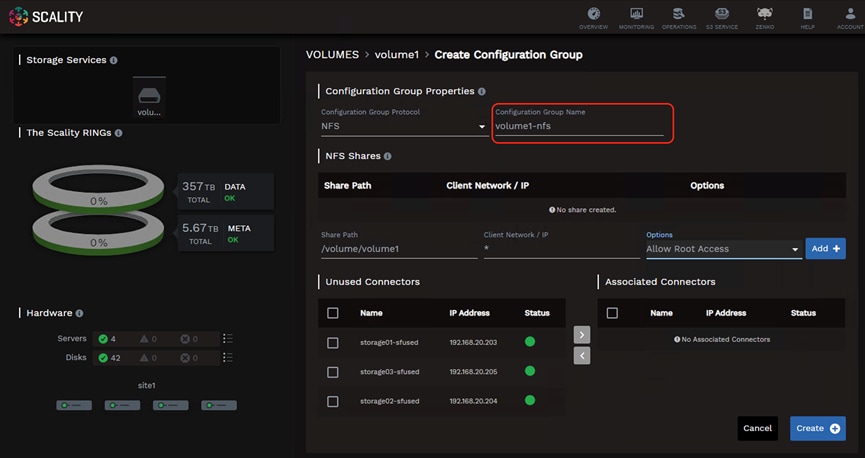Click IP address 192.168.20.205
Image resolution: width=865 pixels, height=458 pixels.
coord(473,372)
